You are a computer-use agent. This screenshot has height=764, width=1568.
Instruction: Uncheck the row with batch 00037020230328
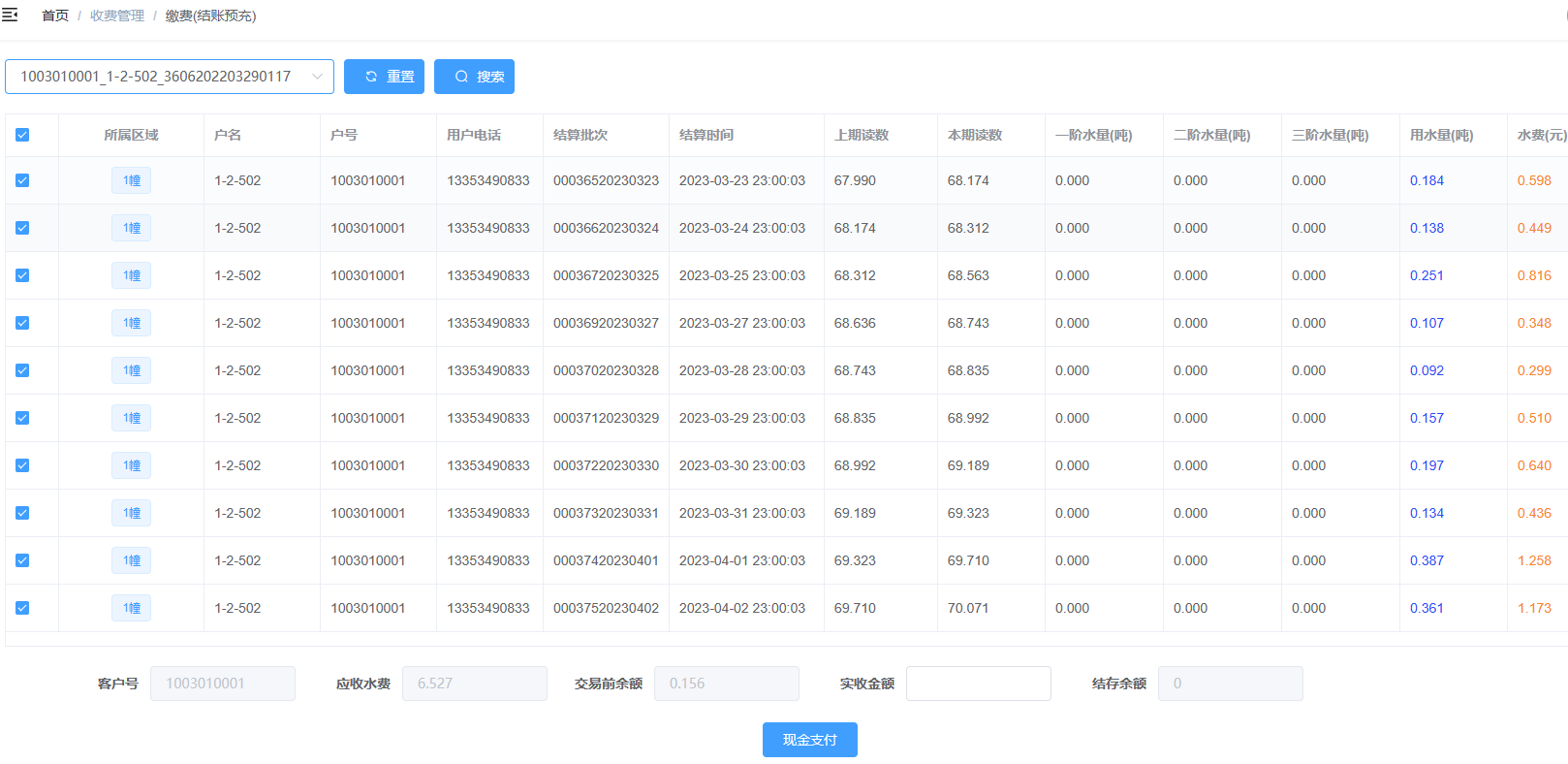coord(22,370)
